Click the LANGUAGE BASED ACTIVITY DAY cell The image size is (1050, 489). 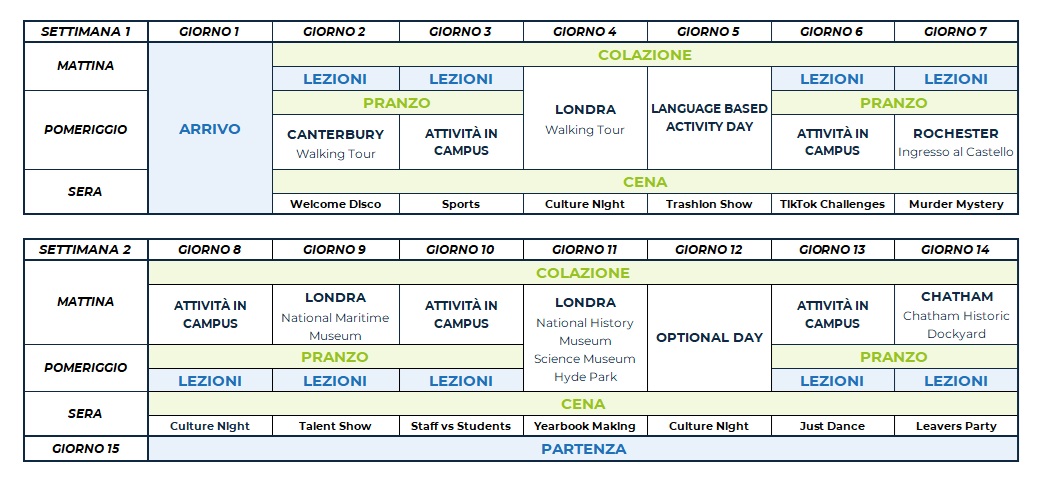point(709,118)
